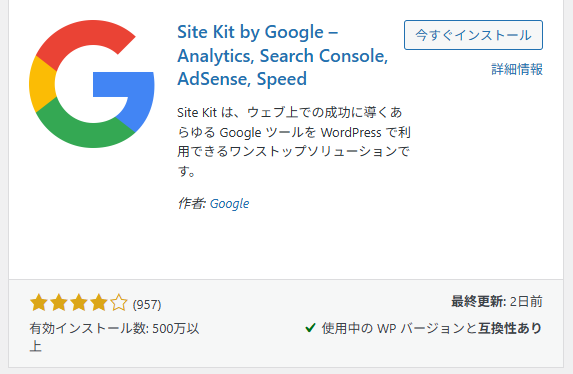573x374 pixels.
Task: Click the fourth gold rating star
Action: (x=99, y=303)
